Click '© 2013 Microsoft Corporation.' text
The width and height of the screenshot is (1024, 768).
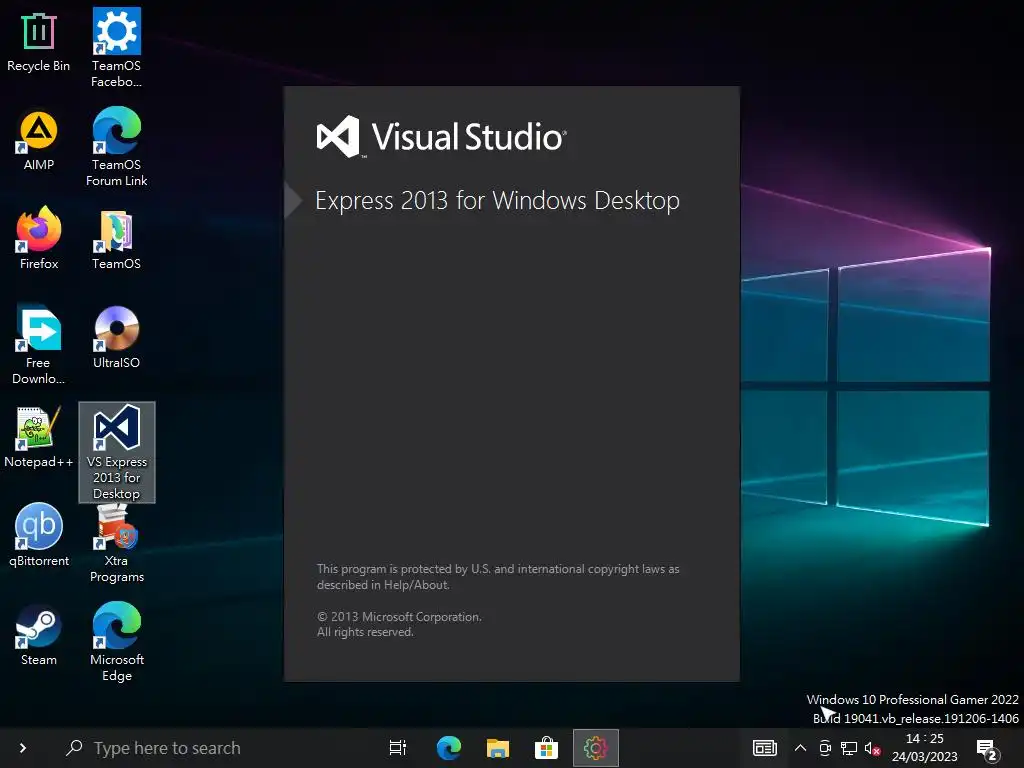pos(399,616)
